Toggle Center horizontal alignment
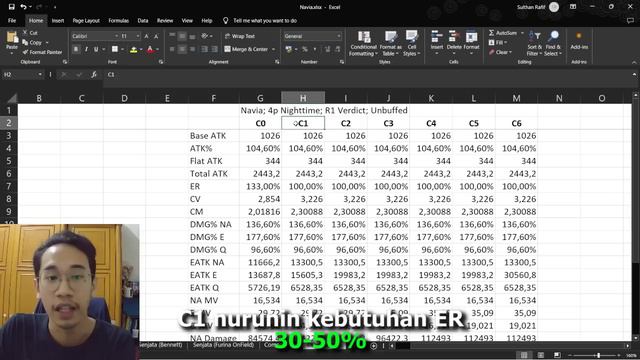This screenshot has width=640, height=360. coord(182,49)
